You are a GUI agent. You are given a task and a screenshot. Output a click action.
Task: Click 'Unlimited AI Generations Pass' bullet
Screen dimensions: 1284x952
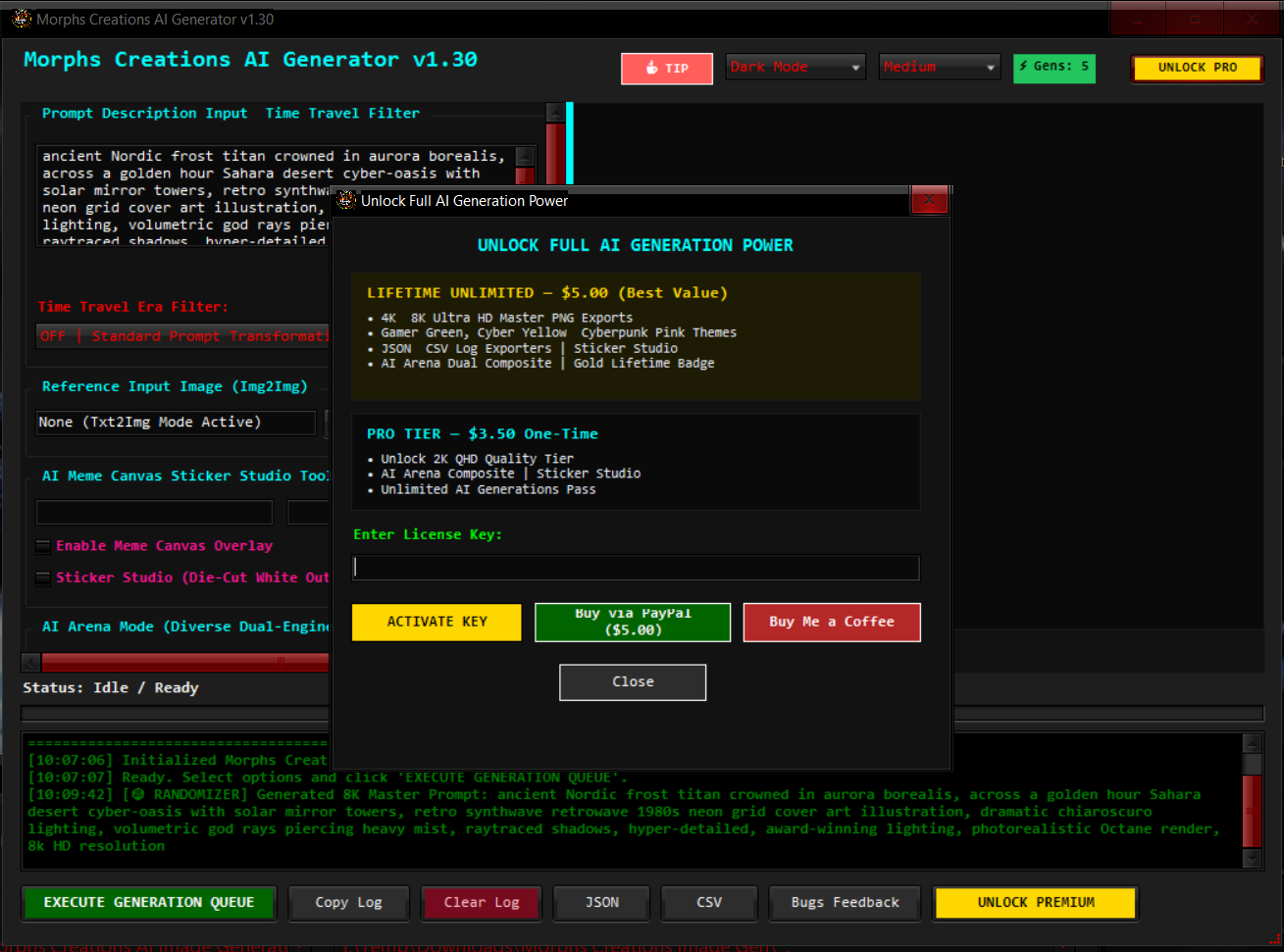point(488,489)
